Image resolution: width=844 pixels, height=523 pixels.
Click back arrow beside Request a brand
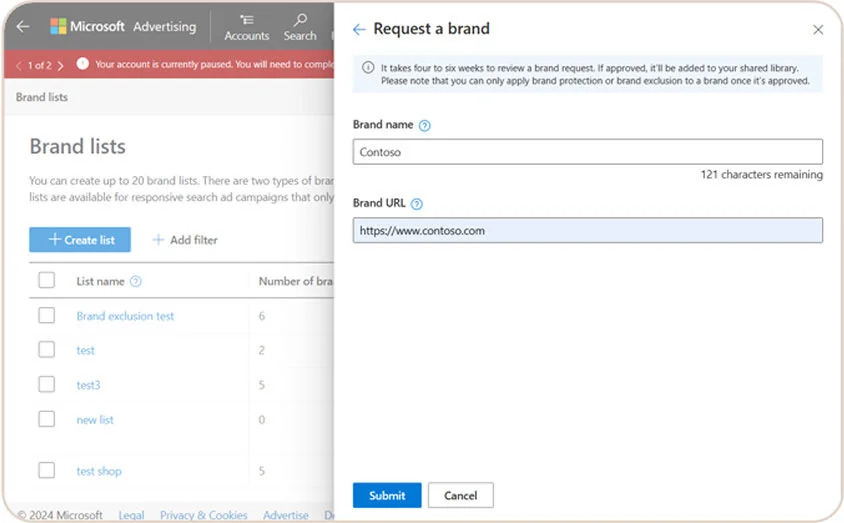click(360, 30)
